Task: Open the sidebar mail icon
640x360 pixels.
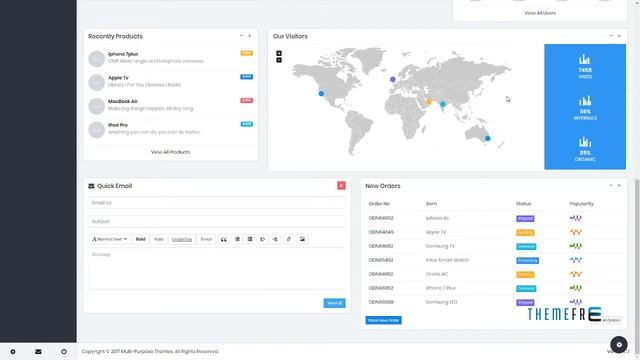Action: (x=38, y=351)
